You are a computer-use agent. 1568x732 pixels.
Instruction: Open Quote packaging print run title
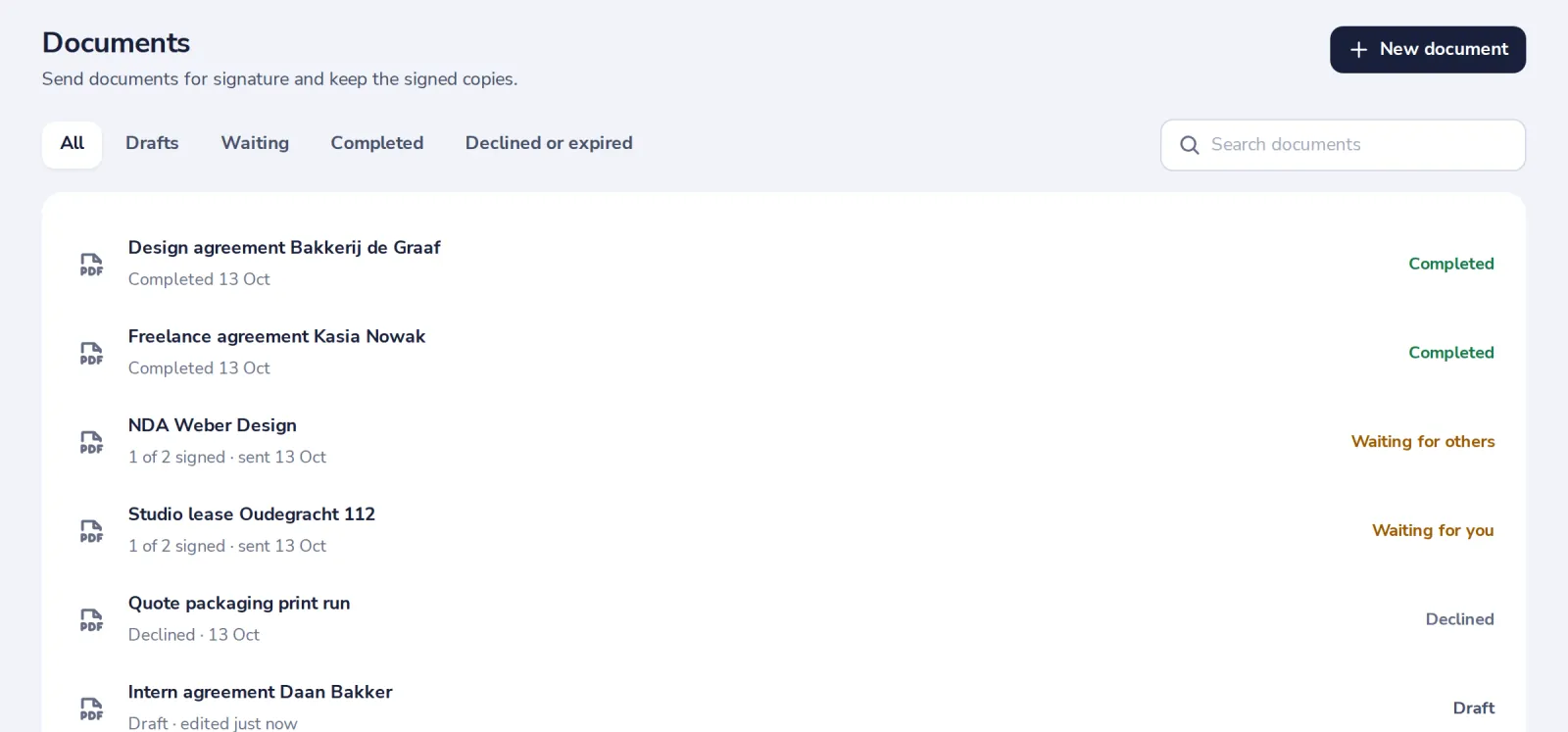(239, 604)
